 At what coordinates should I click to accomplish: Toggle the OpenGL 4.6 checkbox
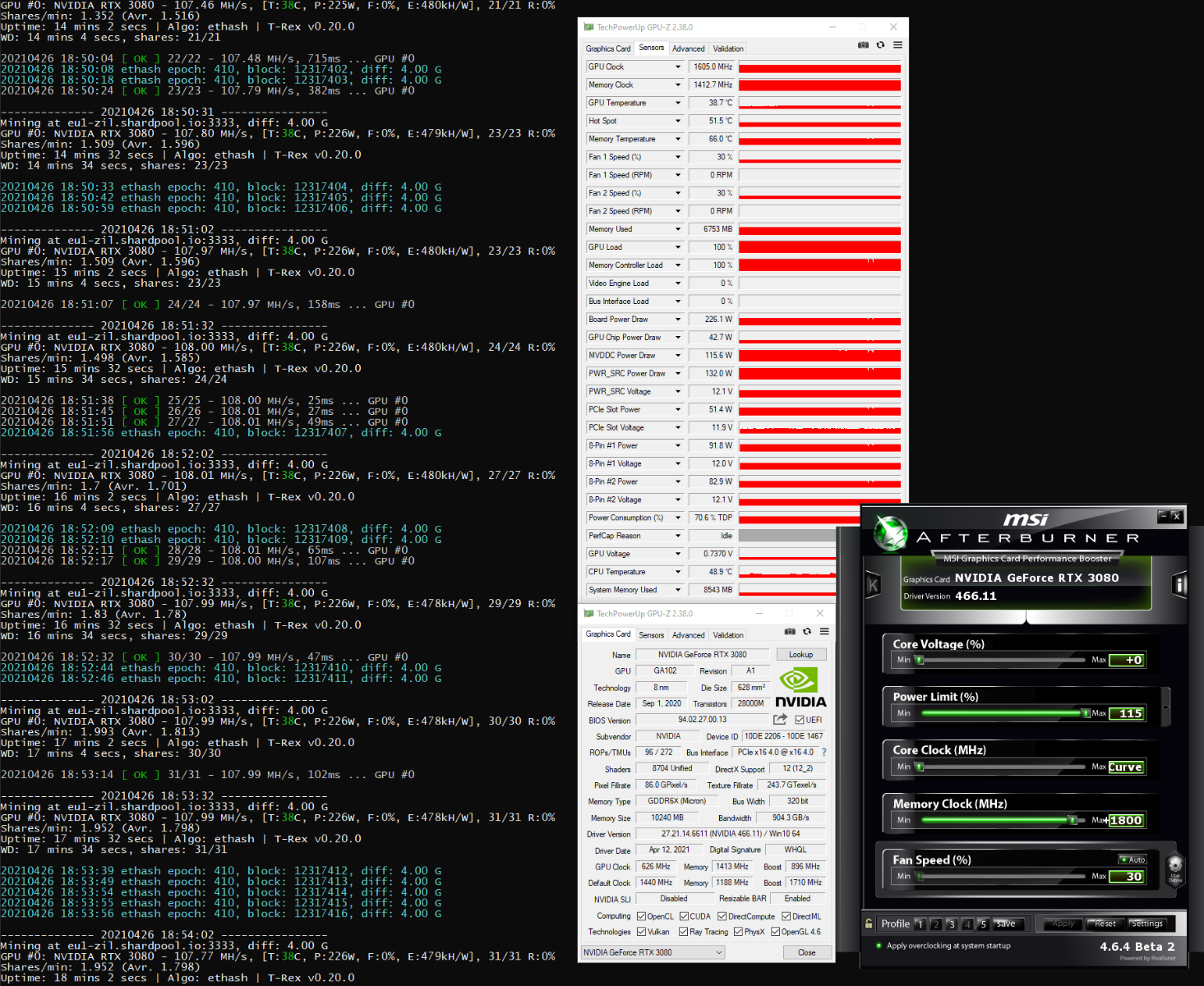tap(775, 932)
